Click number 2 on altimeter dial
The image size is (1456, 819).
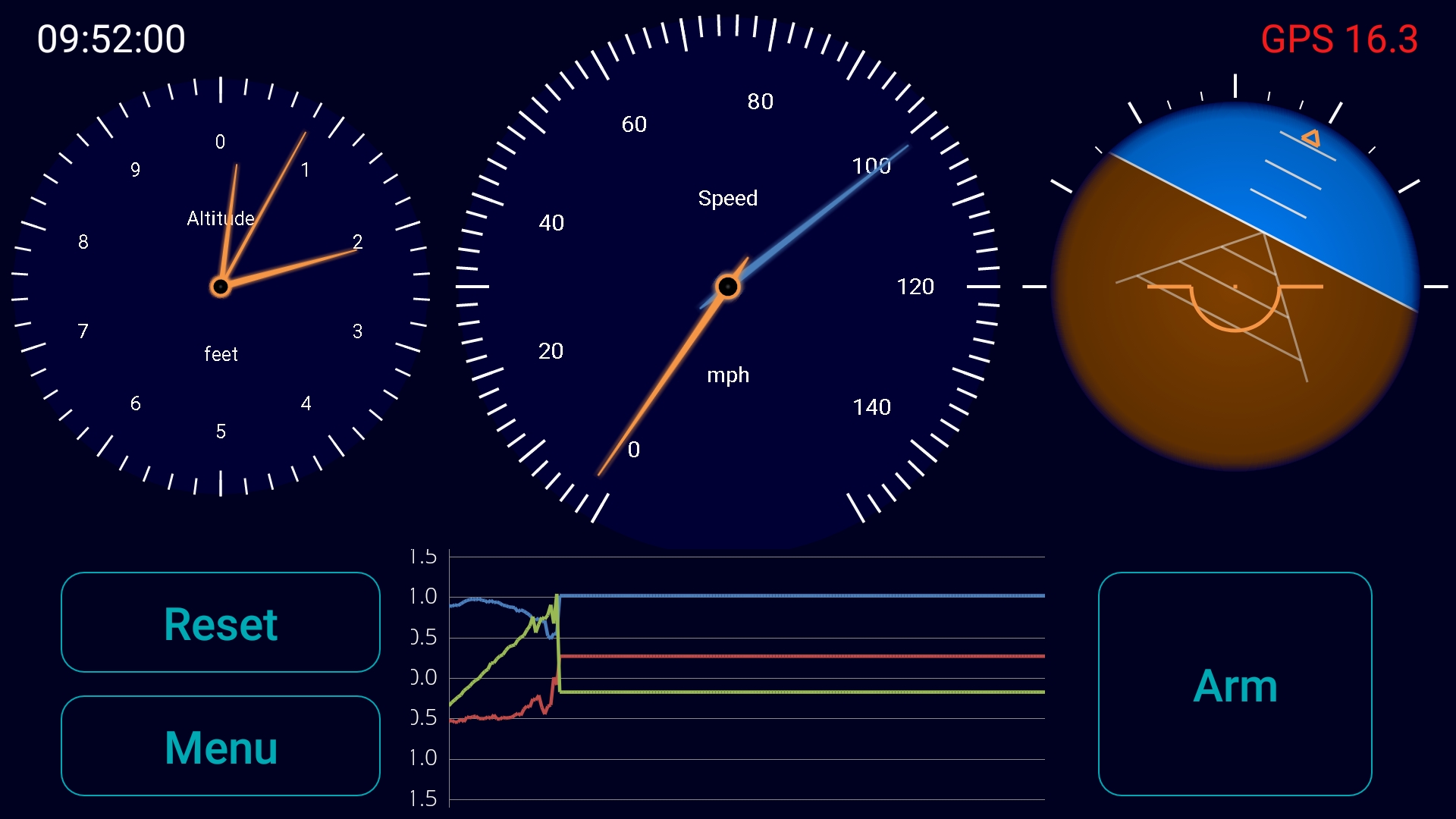[x=357, y=242]
